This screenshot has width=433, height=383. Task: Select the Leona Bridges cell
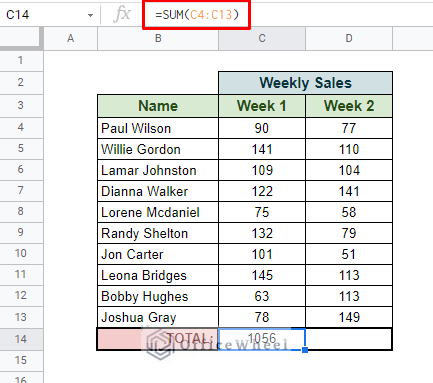click(158, 275)
